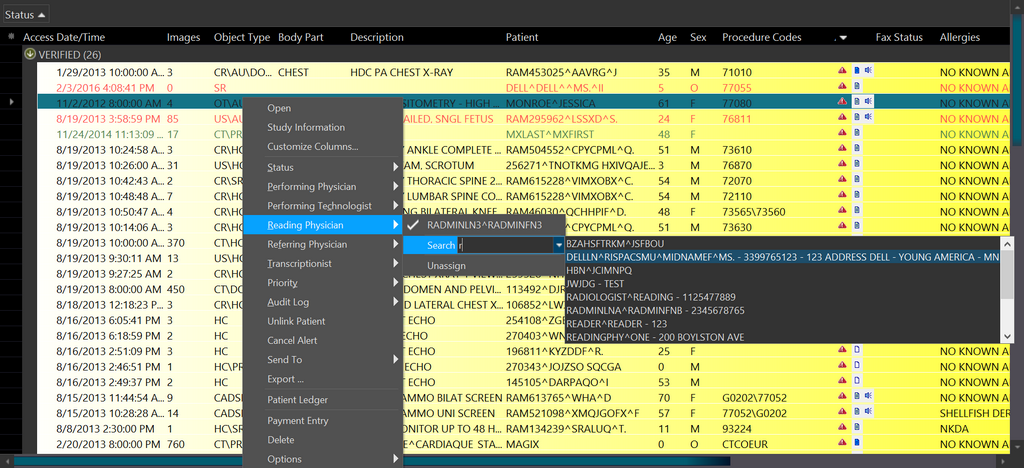Toggle checked physician RADMINLN3^RADMINFN3
Screen dimensions: 1024x468
click(484, 225)
